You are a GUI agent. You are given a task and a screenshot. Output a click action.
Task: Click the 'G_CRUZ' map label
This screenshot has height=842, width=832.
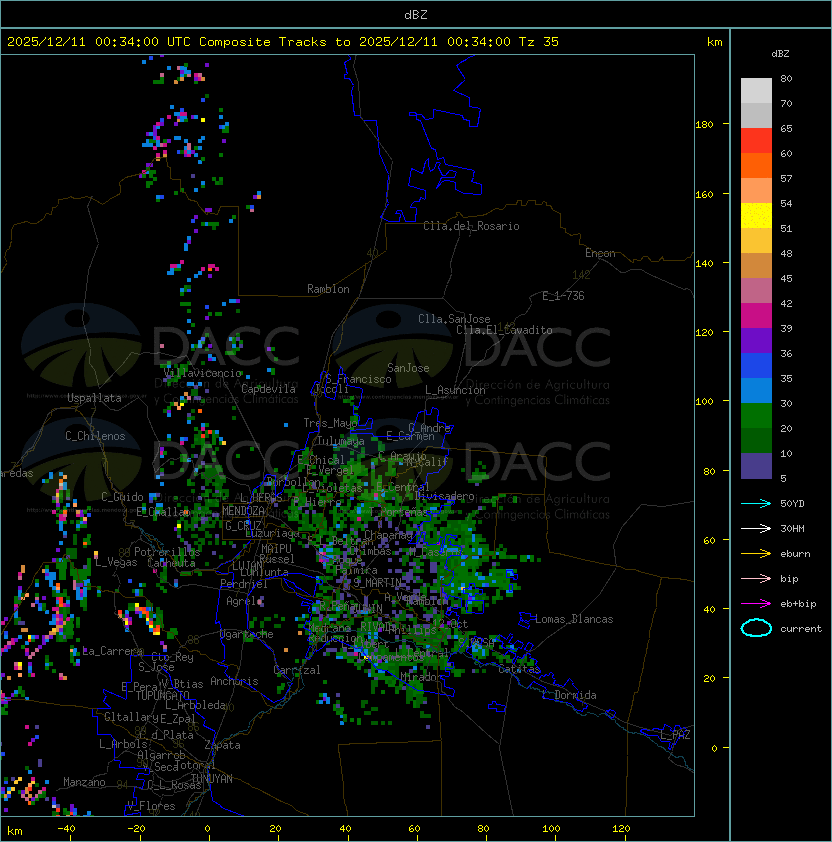pyautogui.click(x=243, y=526)
